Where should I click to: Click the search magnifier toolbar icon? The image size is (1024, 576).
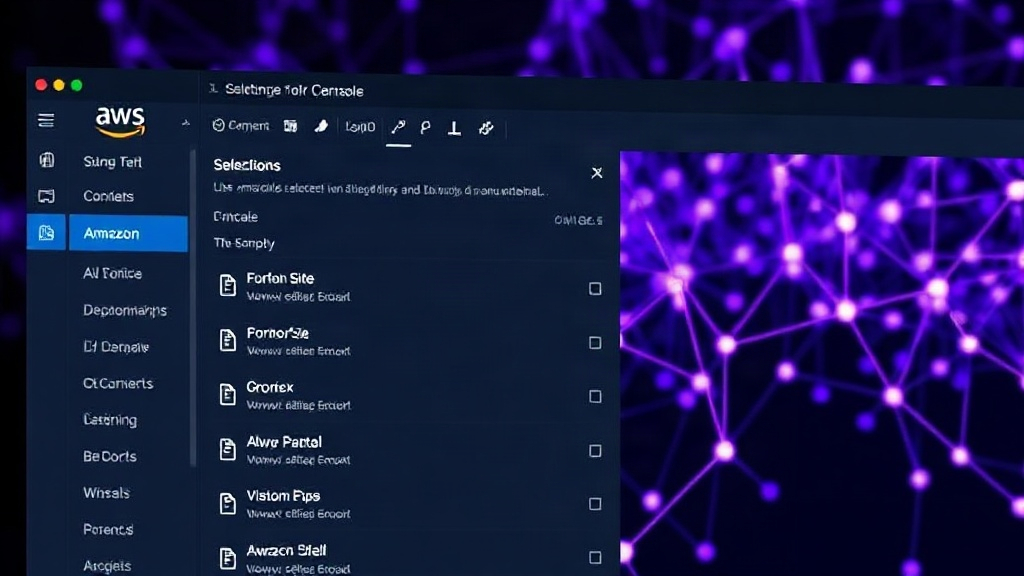[x=425, y=127]
